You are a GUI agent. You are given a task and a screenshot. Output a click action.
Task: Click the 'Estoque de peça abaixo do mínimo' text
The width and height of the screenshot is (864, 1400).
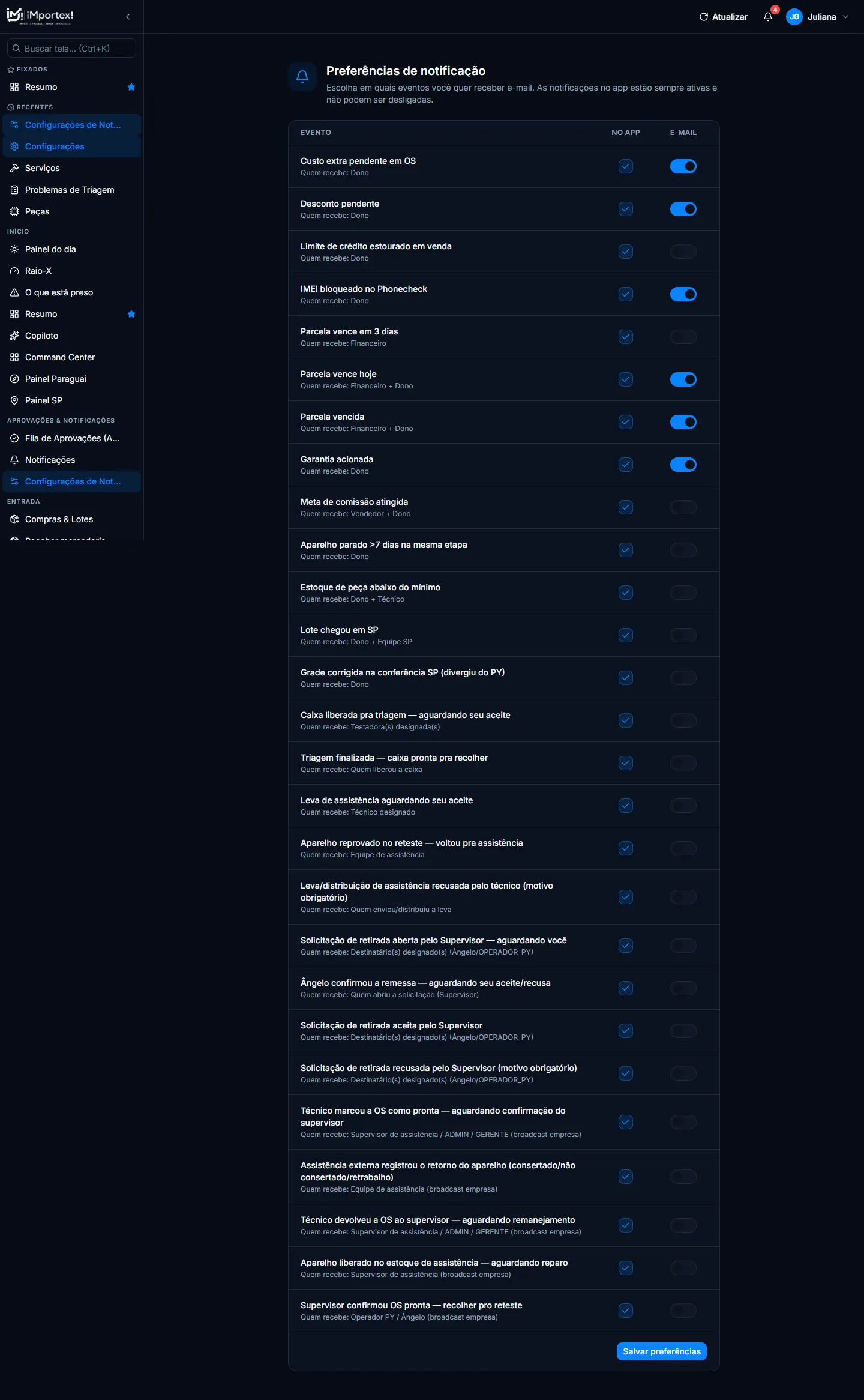(370, 587)
